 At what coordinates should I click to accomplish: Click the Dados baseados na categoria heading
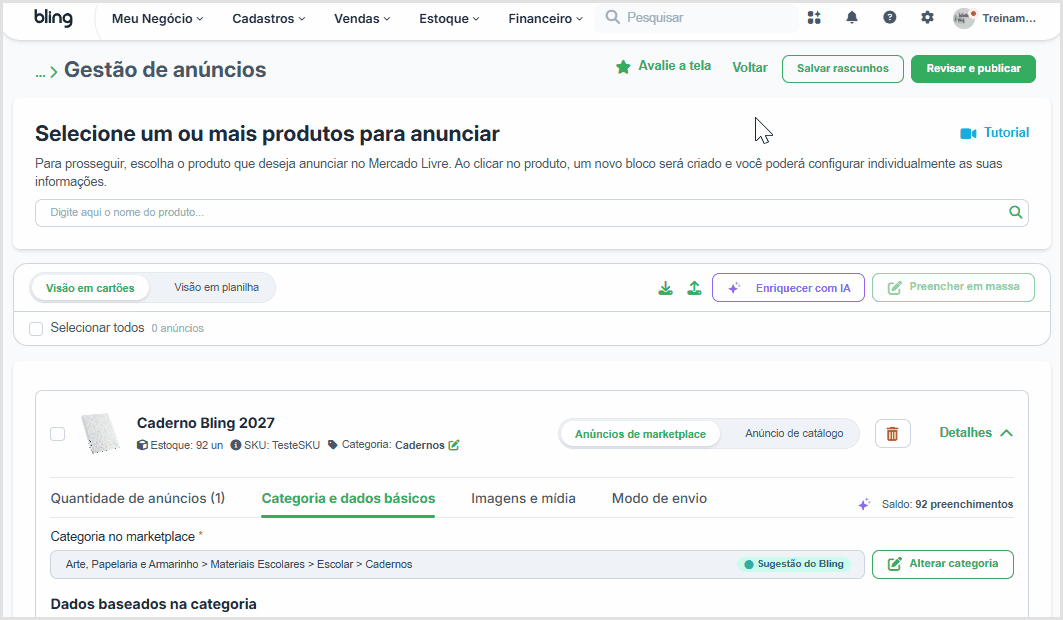click(x=153, y=604)
